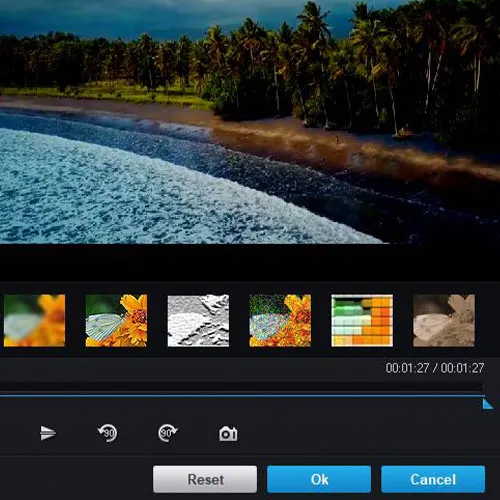This screenshot has width=500, height=500.
Task: Click the flip video icon
Action: coord(48,433)
